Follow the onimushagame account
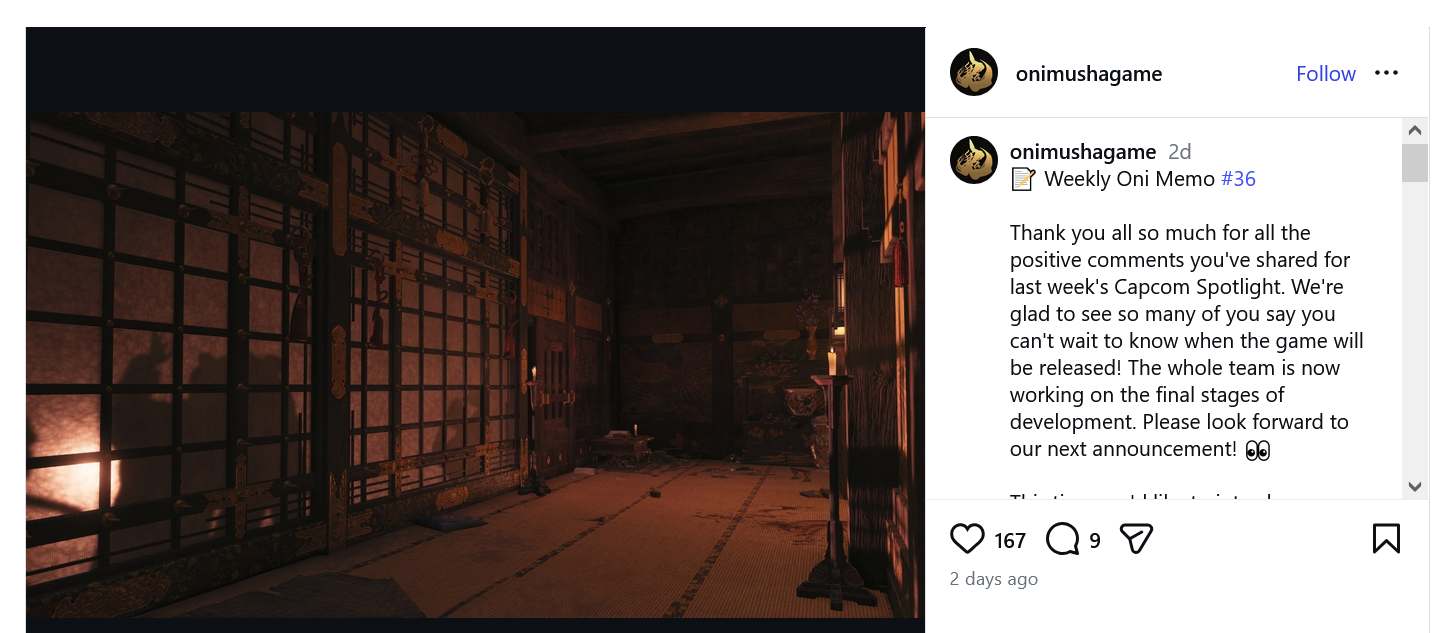 1326,74
